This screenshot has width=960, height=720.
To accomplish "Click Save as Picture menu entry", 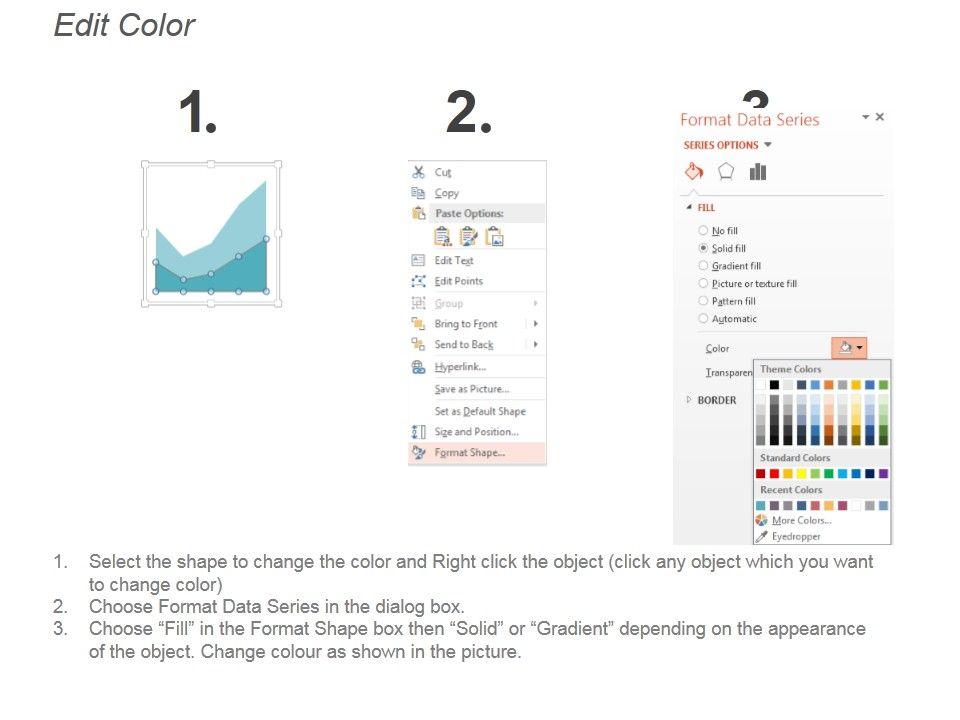I will coord(471,389).
